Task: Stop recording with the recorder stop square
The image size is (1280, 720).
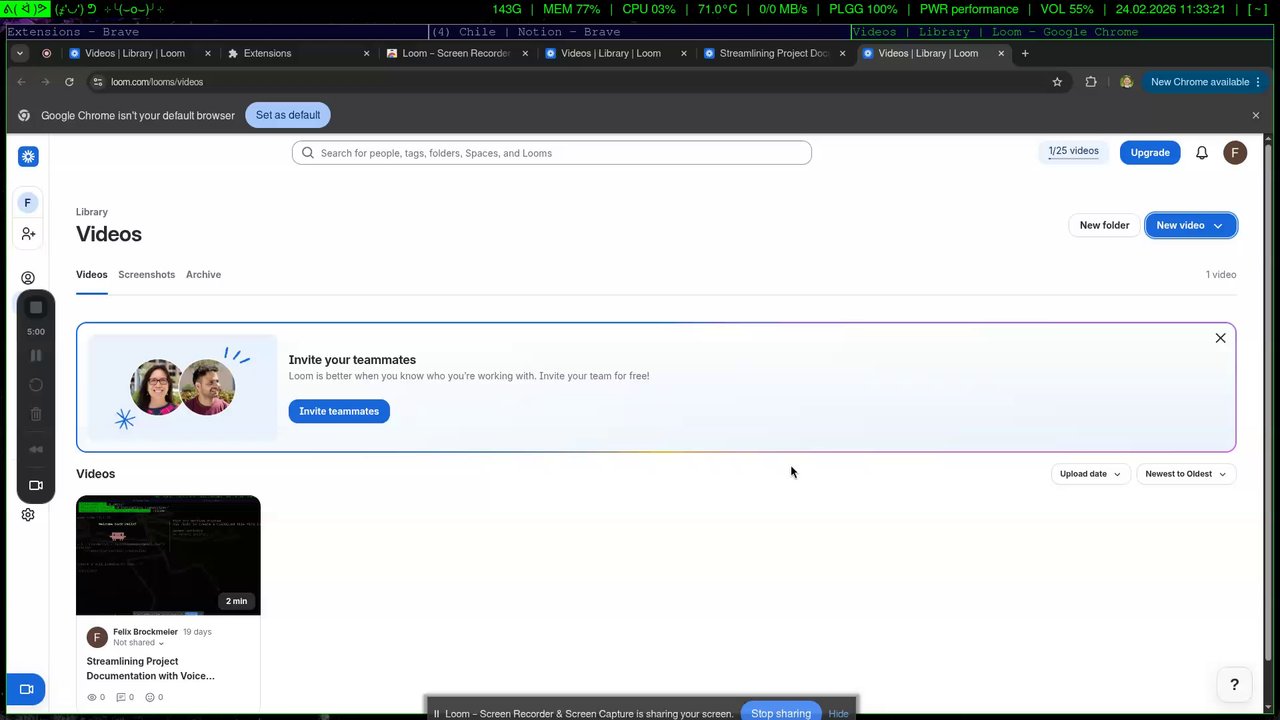Action: [x=36, y=308]
